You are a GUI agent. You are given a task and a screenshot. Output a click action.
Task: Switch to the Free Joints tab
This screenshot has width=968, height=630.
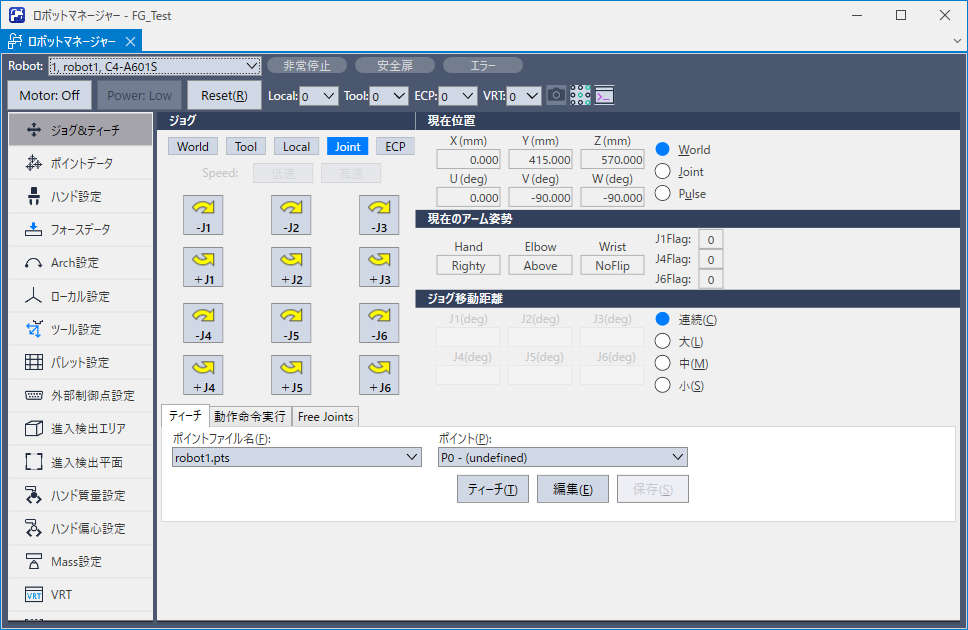tap(324, 418)
